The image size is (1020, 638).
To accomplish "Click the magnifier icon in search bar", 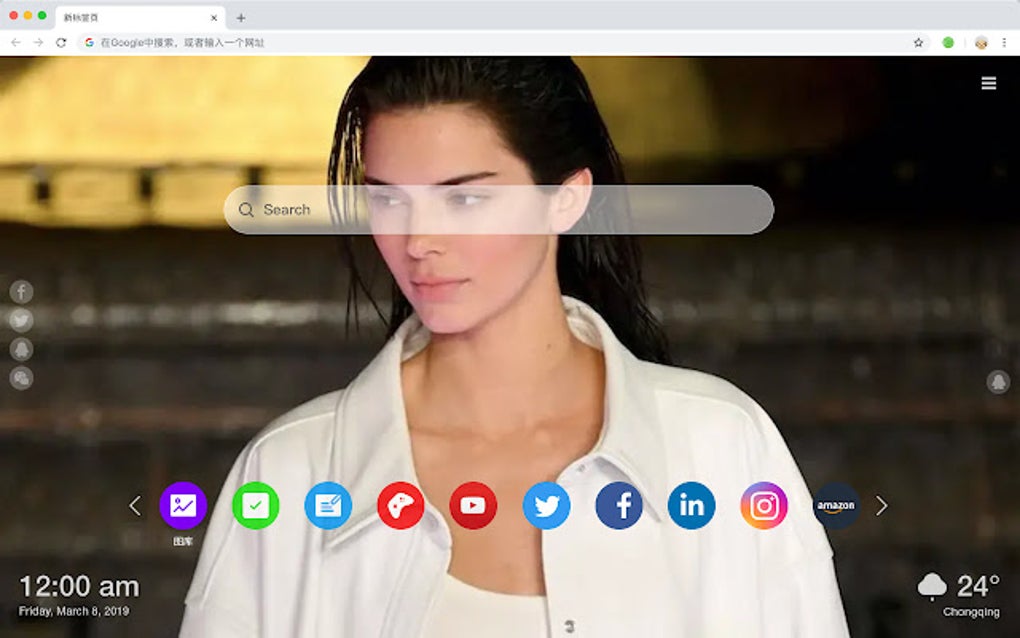I will pos(246,209).
